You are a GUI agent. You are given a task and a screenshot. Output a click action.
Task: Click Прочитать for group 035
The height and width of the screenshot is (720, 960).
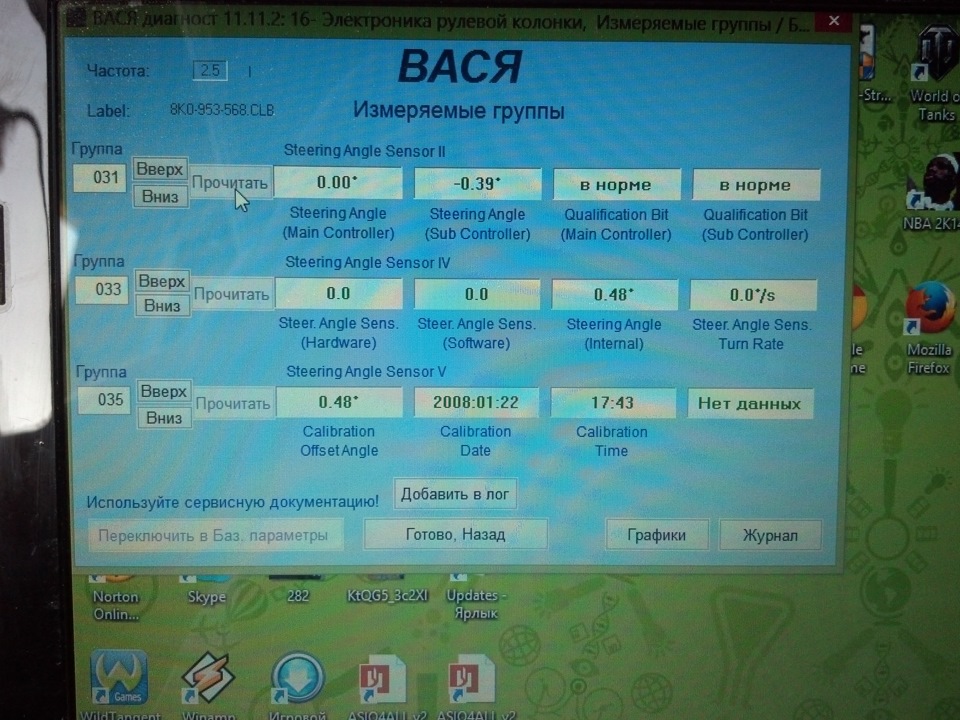233,403
